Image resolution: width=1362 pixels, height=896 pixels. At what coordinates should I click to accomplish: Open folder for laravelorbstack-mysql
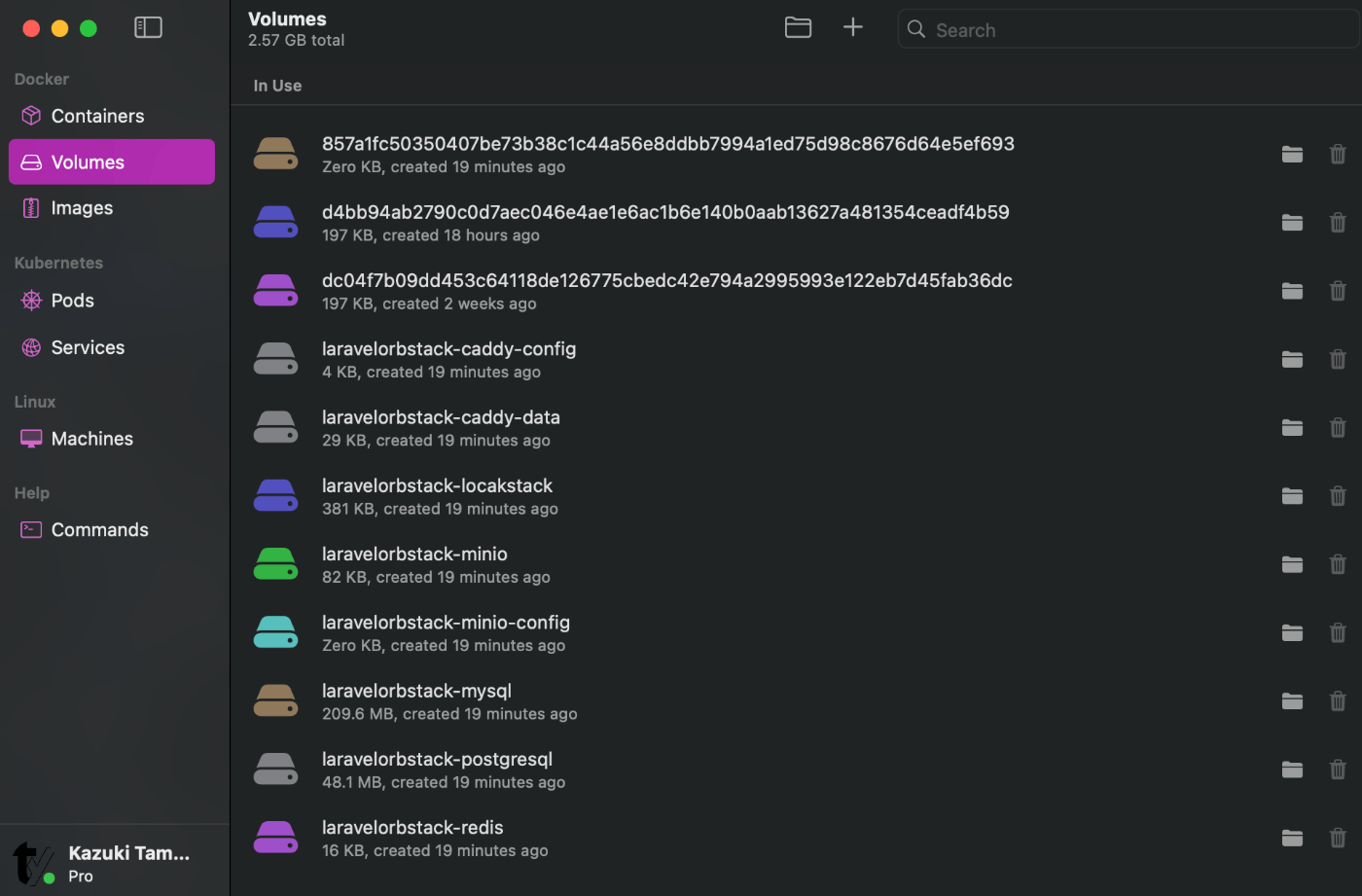tap(1292, 700)
